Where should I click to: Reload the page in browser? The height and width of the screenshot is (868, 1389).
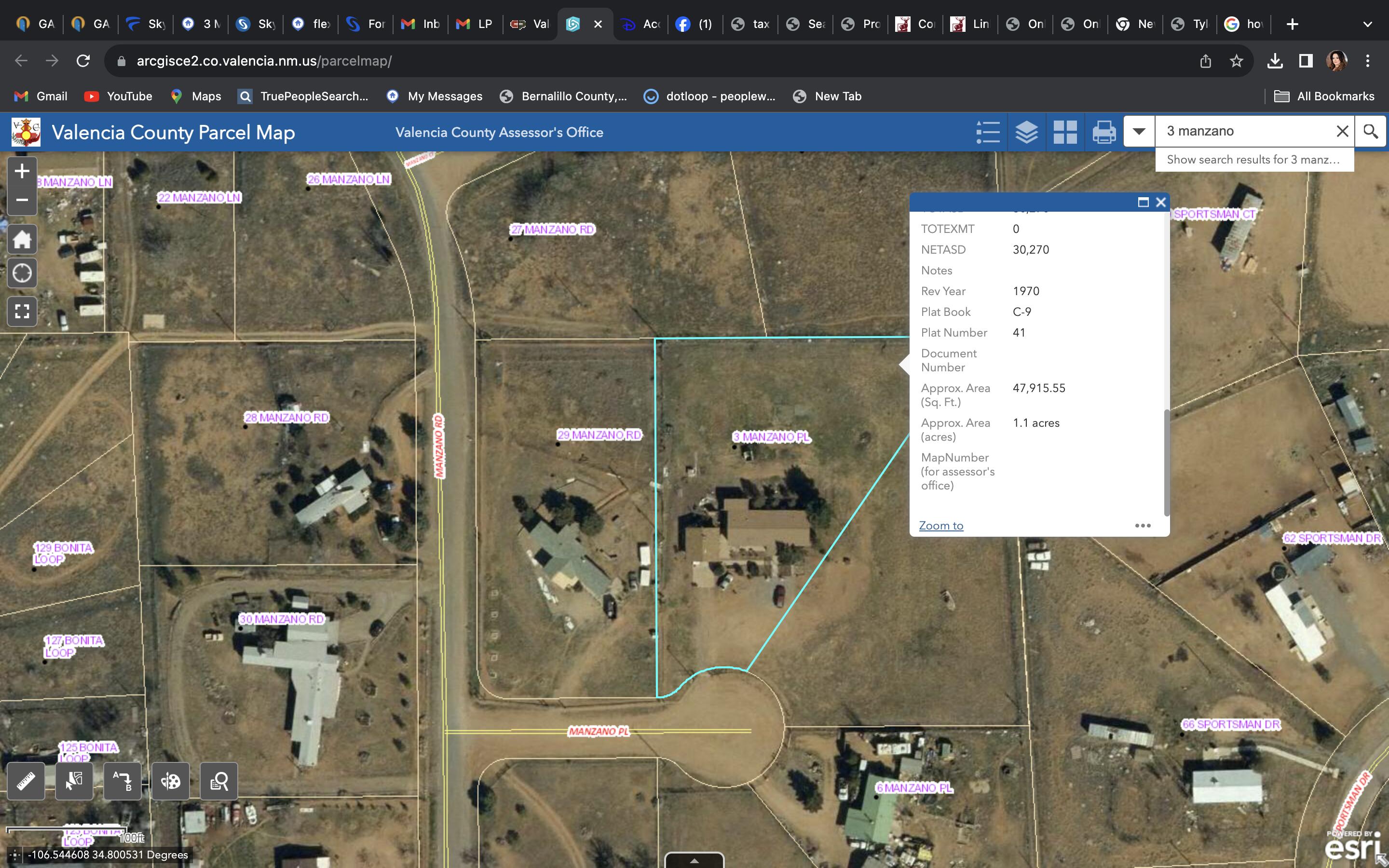point(83,61)
